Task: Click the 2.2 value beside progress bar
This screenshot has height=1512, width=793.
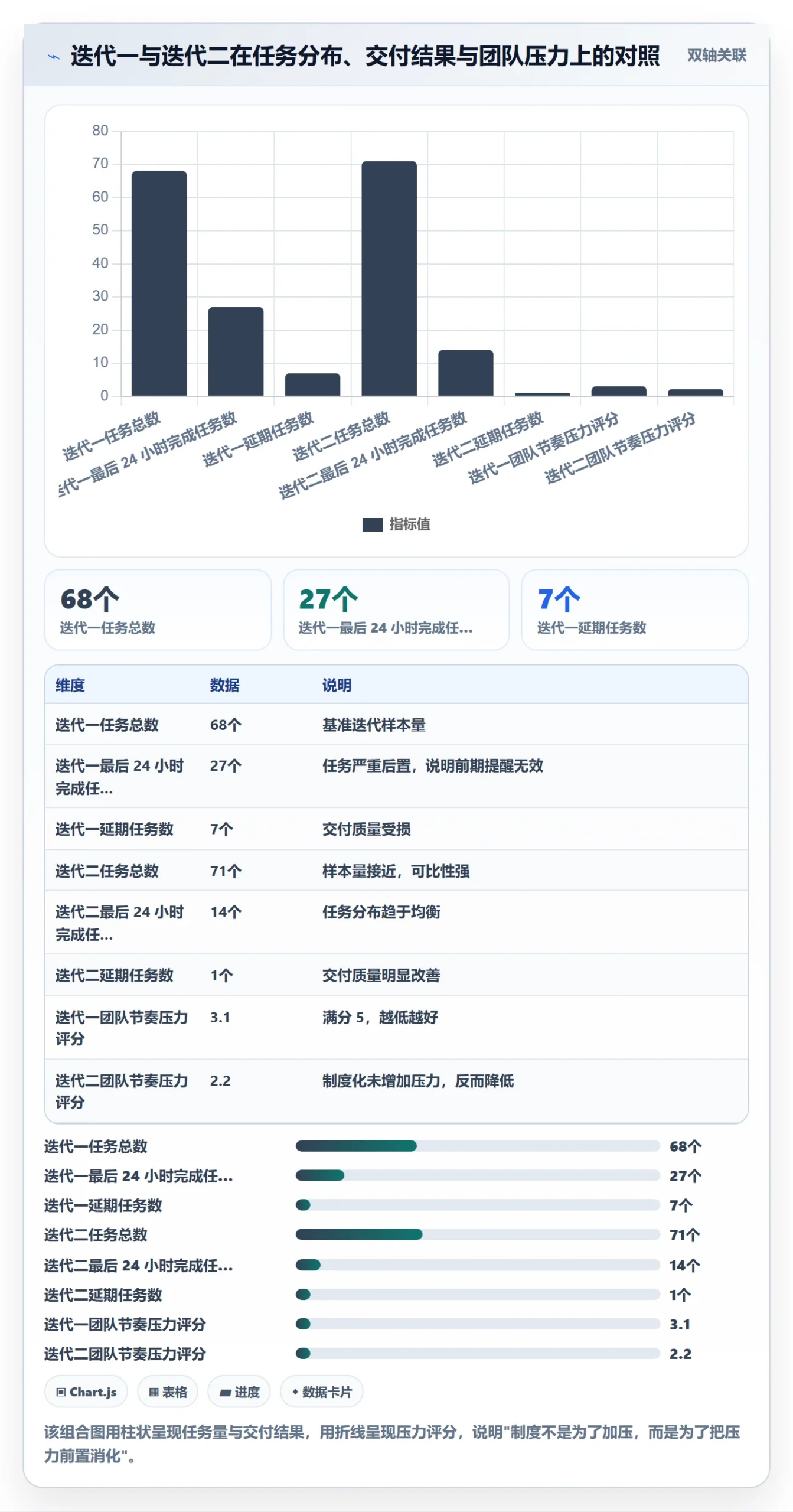Action: point(680,1354)
